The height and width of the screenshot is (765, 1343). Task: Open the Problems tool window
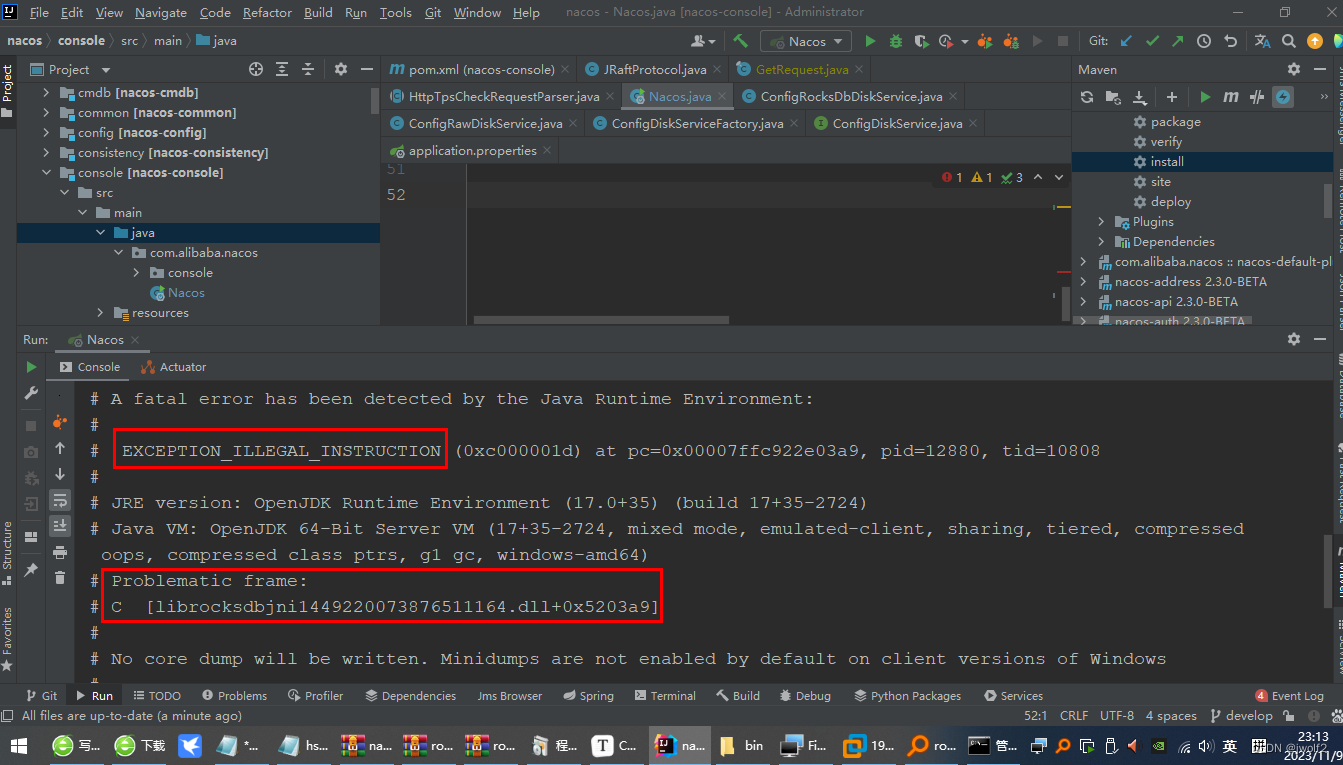(x=234, y=696)
